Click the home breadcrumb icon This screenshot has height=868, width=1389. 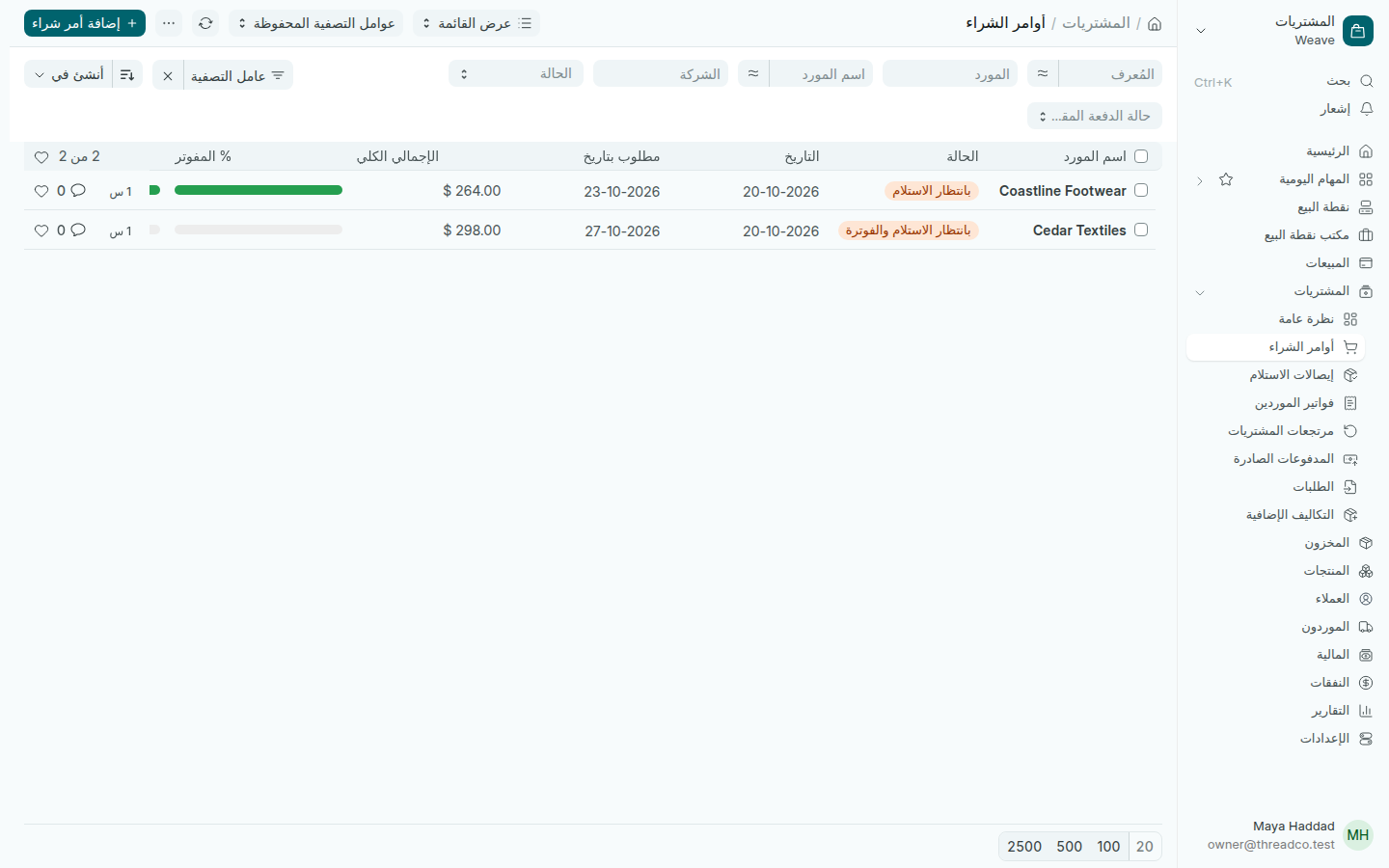pos(1155,23)
